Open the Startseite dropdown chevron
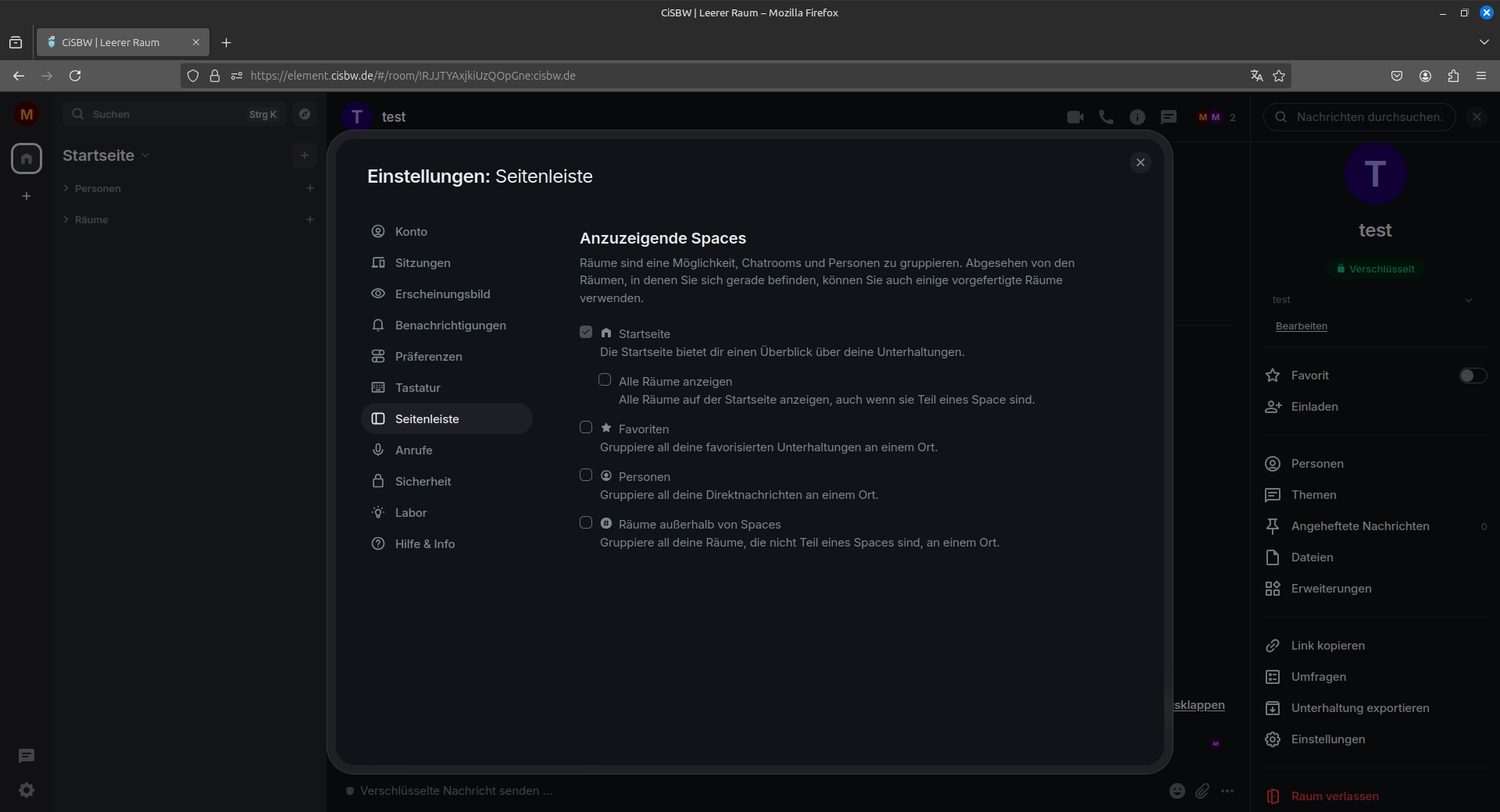1500x812 pixels. click(145, 155)
